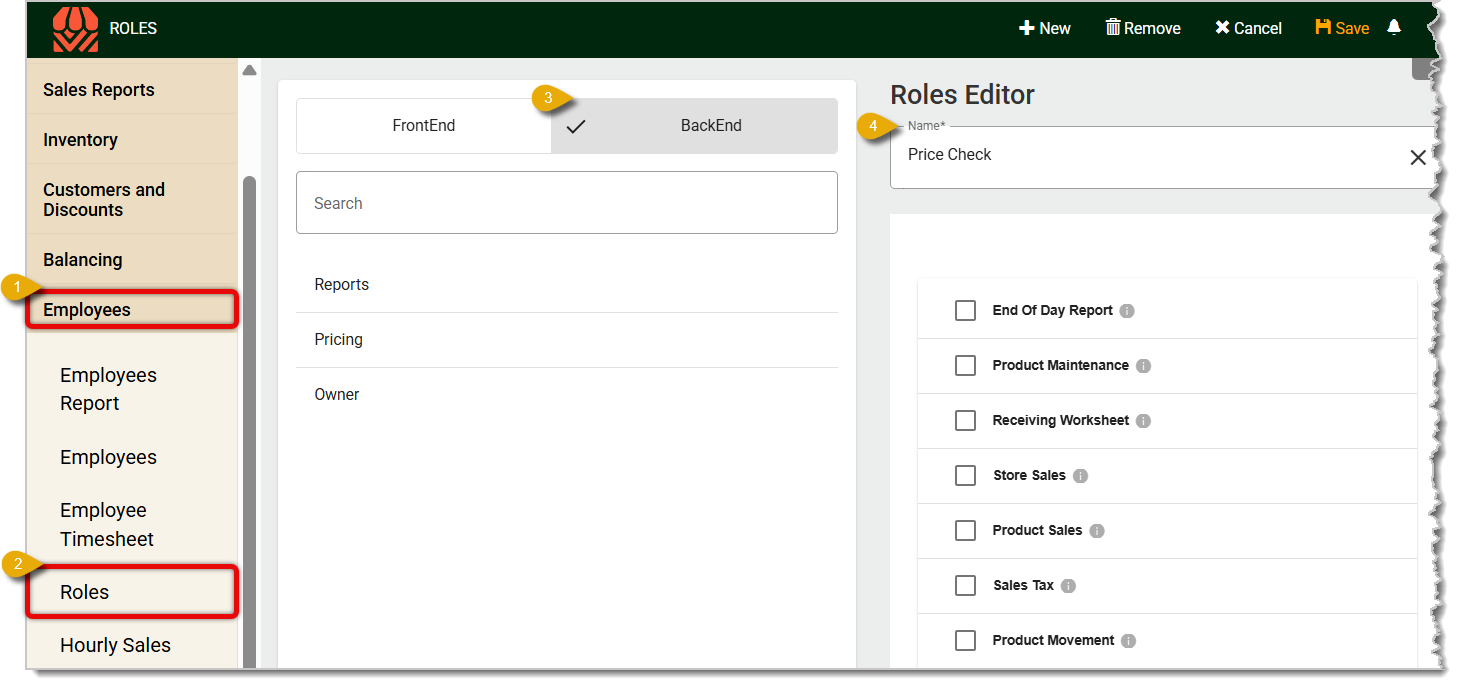Open the notifications bell icon
This screenshot has width=1462, height=685.
tap(1394, 28)
